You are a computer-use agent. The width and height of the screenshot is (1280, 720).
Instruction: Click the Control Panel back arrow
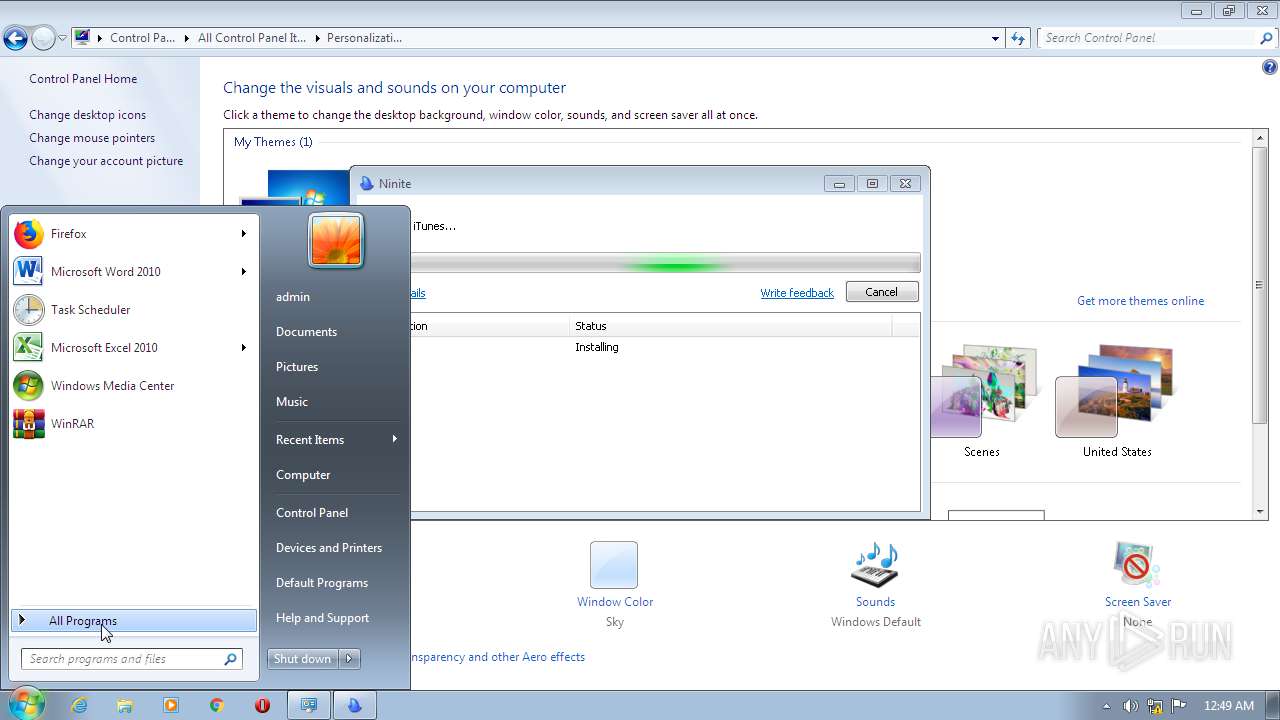coord(15,39)
